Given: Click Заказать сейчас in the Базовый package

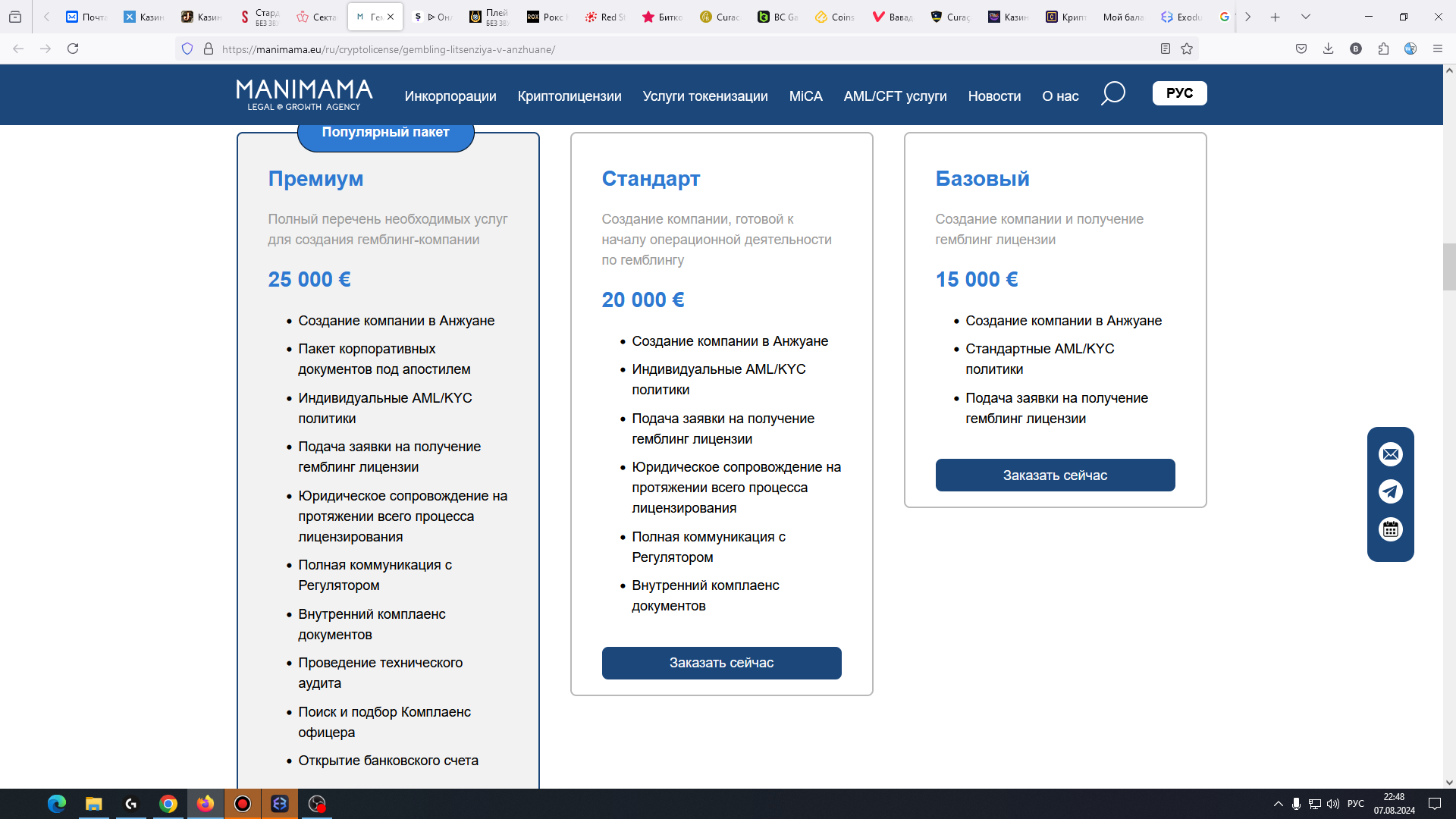Looking at the screenshot, I should (1055, 475).
